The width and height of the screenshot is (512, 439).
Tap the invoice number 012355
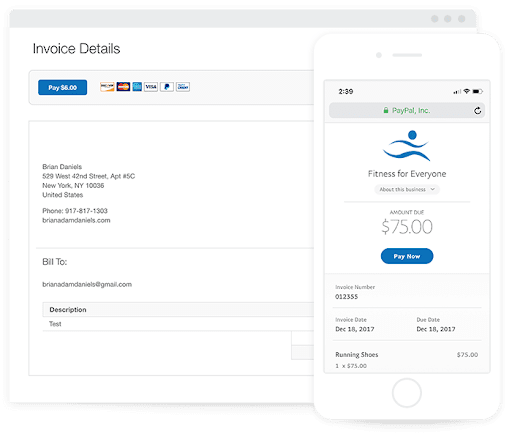click(x=347, y=297)
